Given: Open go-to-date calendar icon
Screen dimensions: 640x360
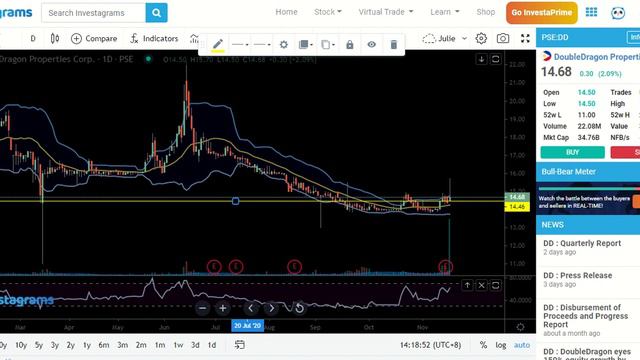Looking at the screenshot, I should pos(240,345).
